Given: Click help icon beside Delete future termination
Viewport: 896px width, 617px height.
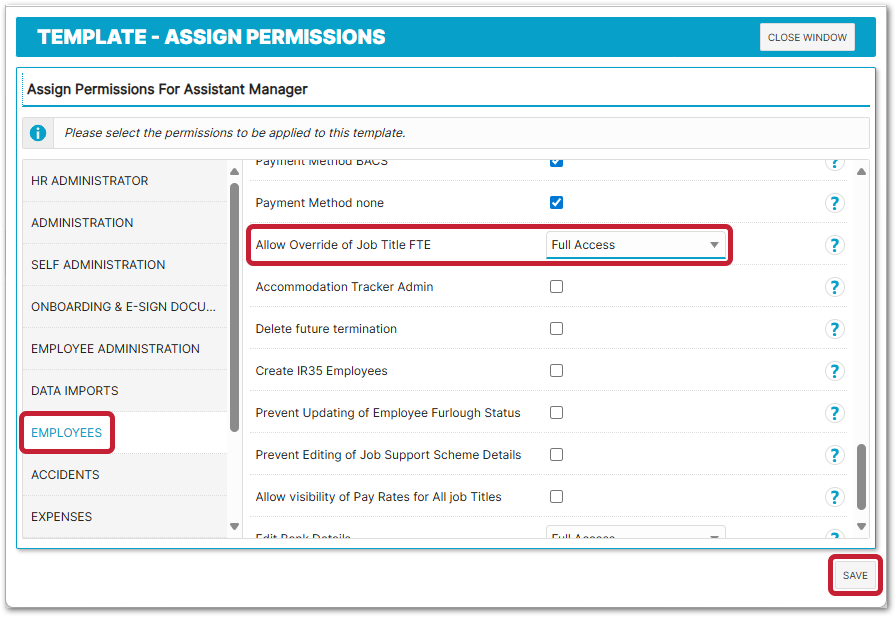Looking at the screenshot, I should coord(835,329).
